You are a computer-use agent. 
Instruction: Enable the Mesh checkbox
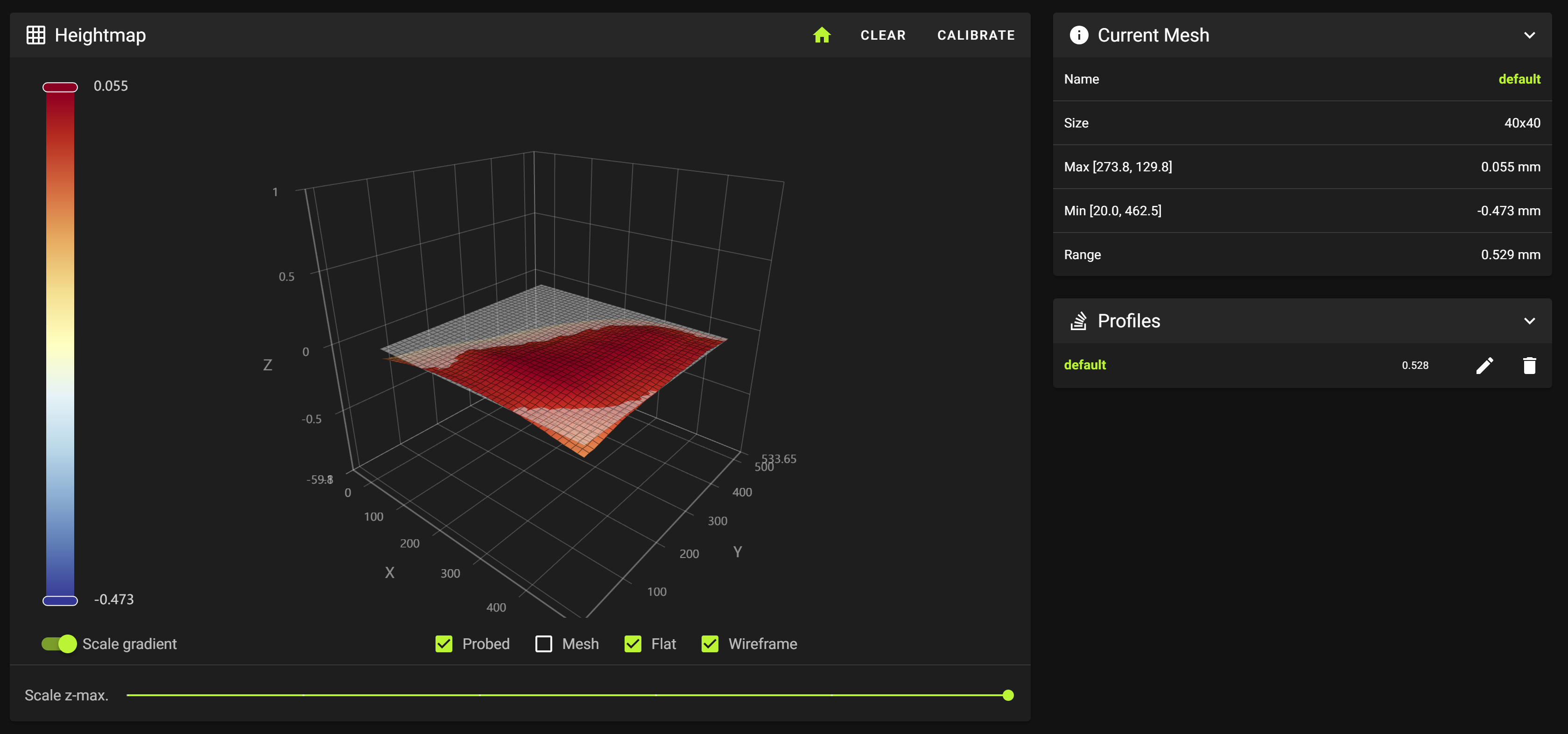543,644
